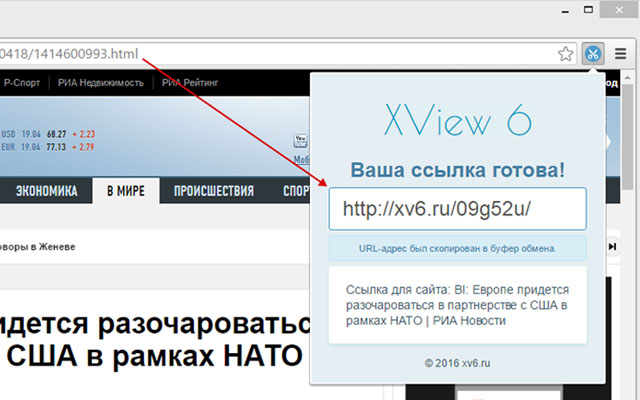Viewport: 640px width, 400px height.
Task: Open the Р-Спорт link
Action: coord(22,83)
